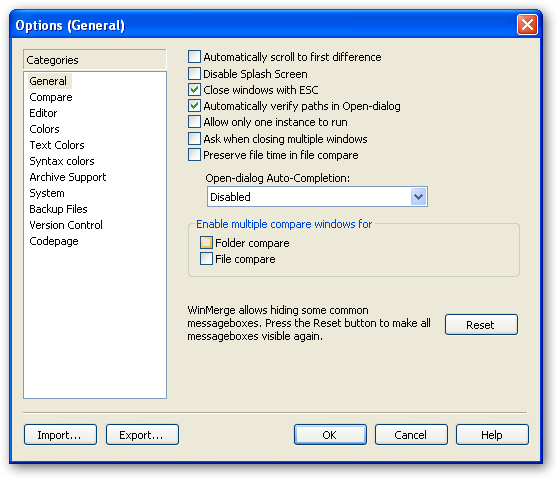Close the Options dialog with X
558x479 pixels.
pos(527,25)
